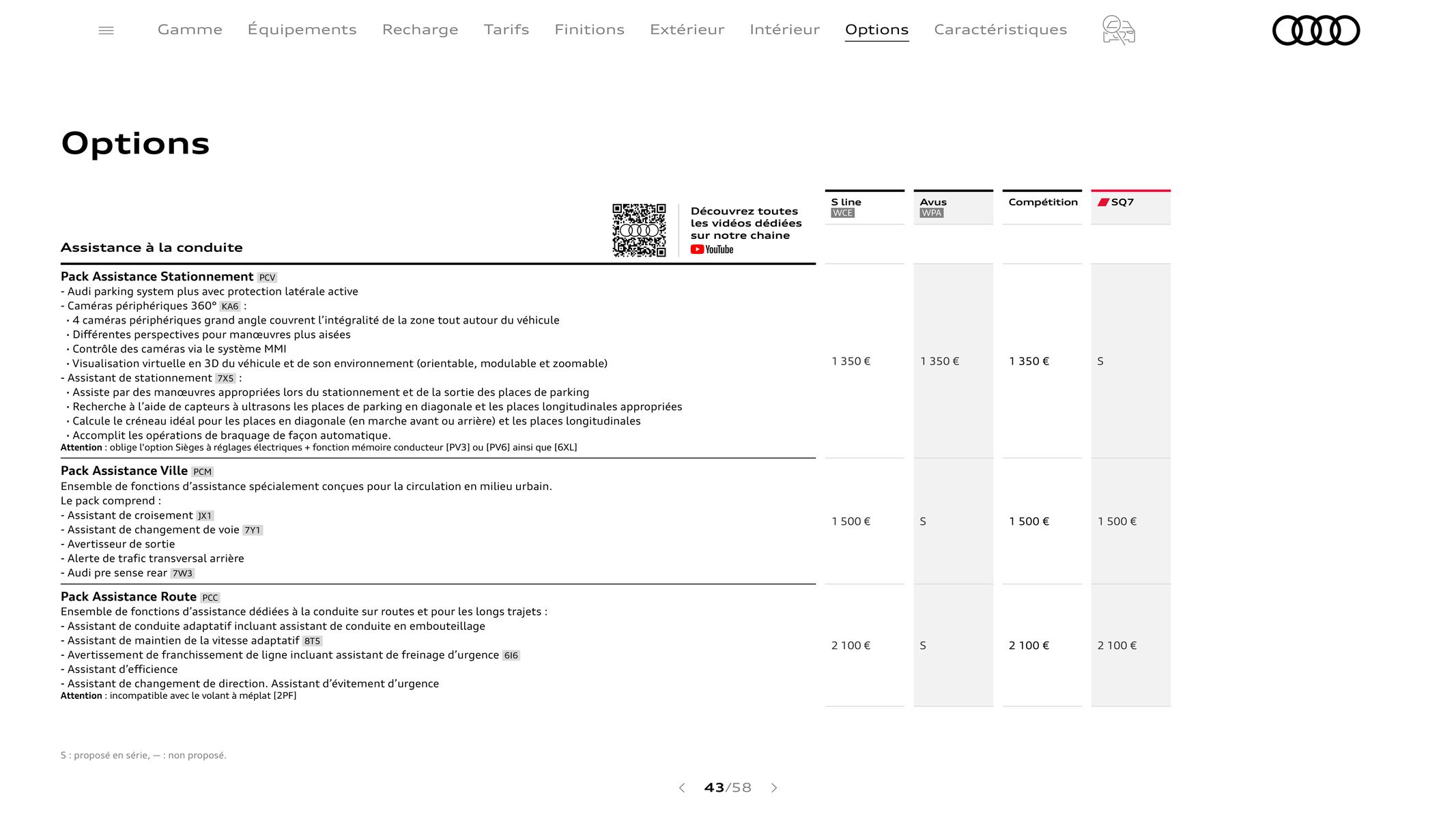Click Avus S value for Pack Ville
This screenshot has height=819, width=1456.
pyautogui.click(x=923, y=521)
